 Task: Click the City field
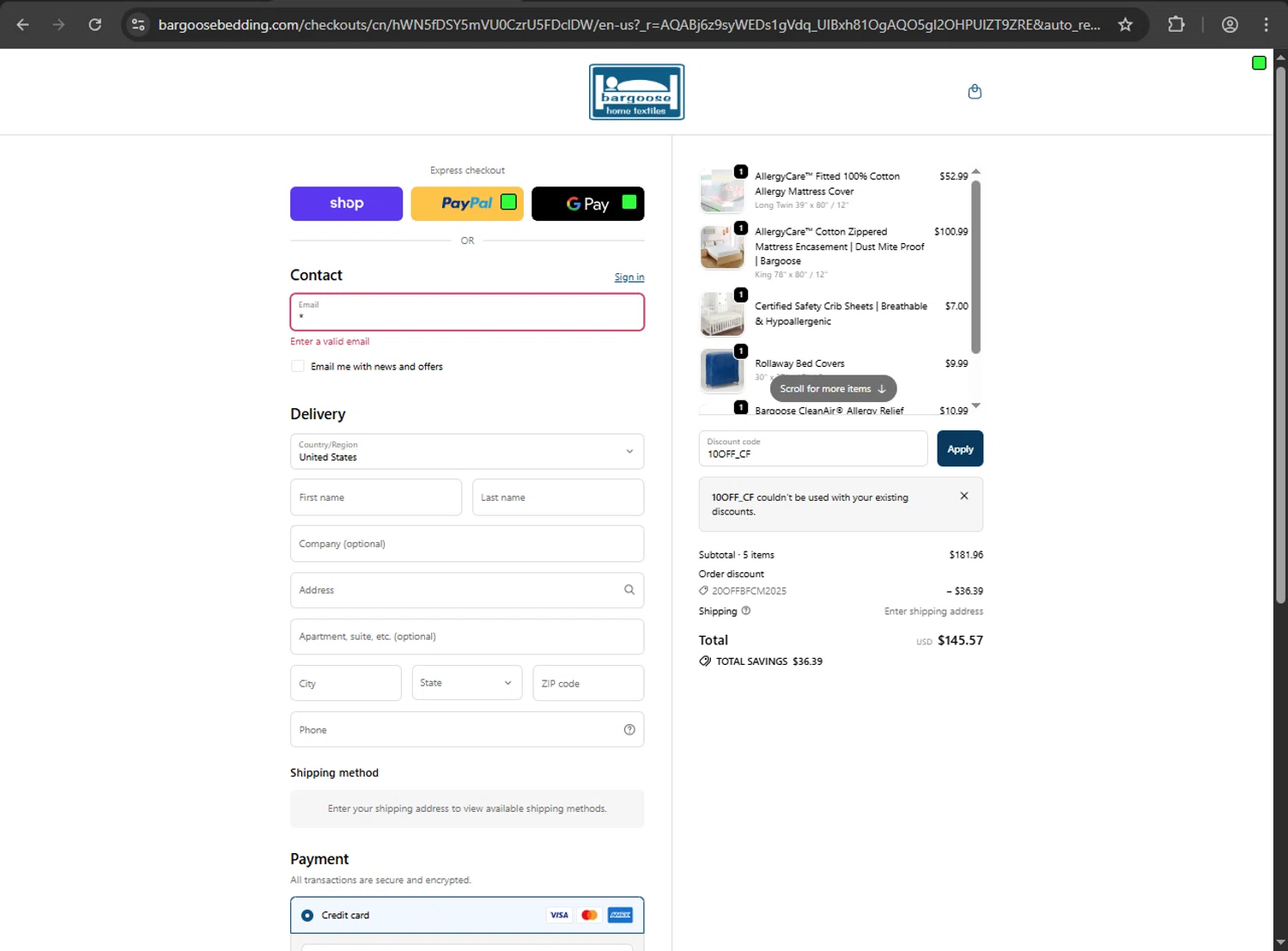pos(346,683)
